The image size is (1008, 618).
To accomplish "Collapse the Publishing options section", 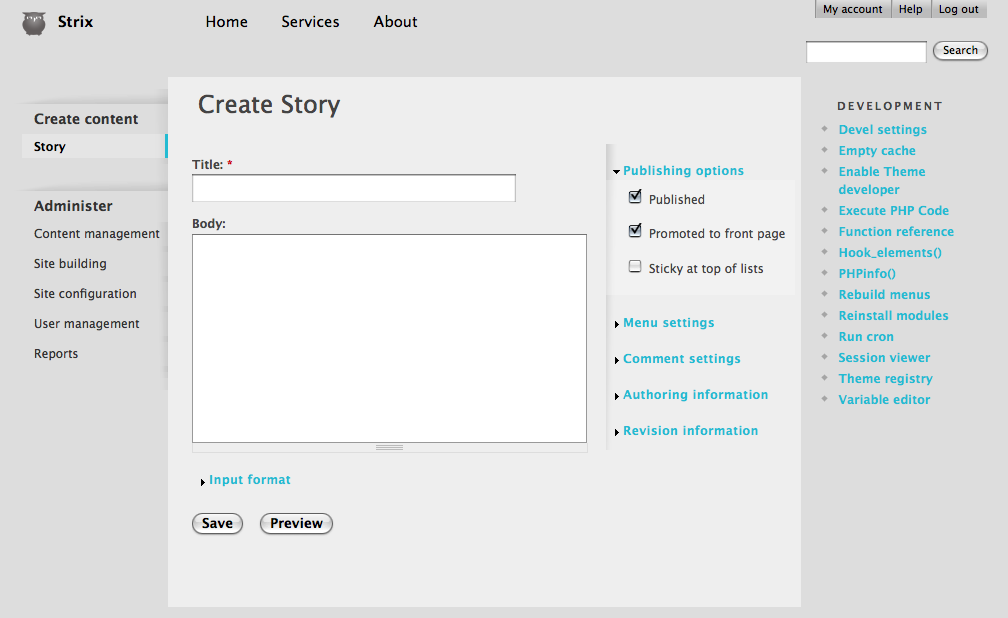I will pos(683,171).
